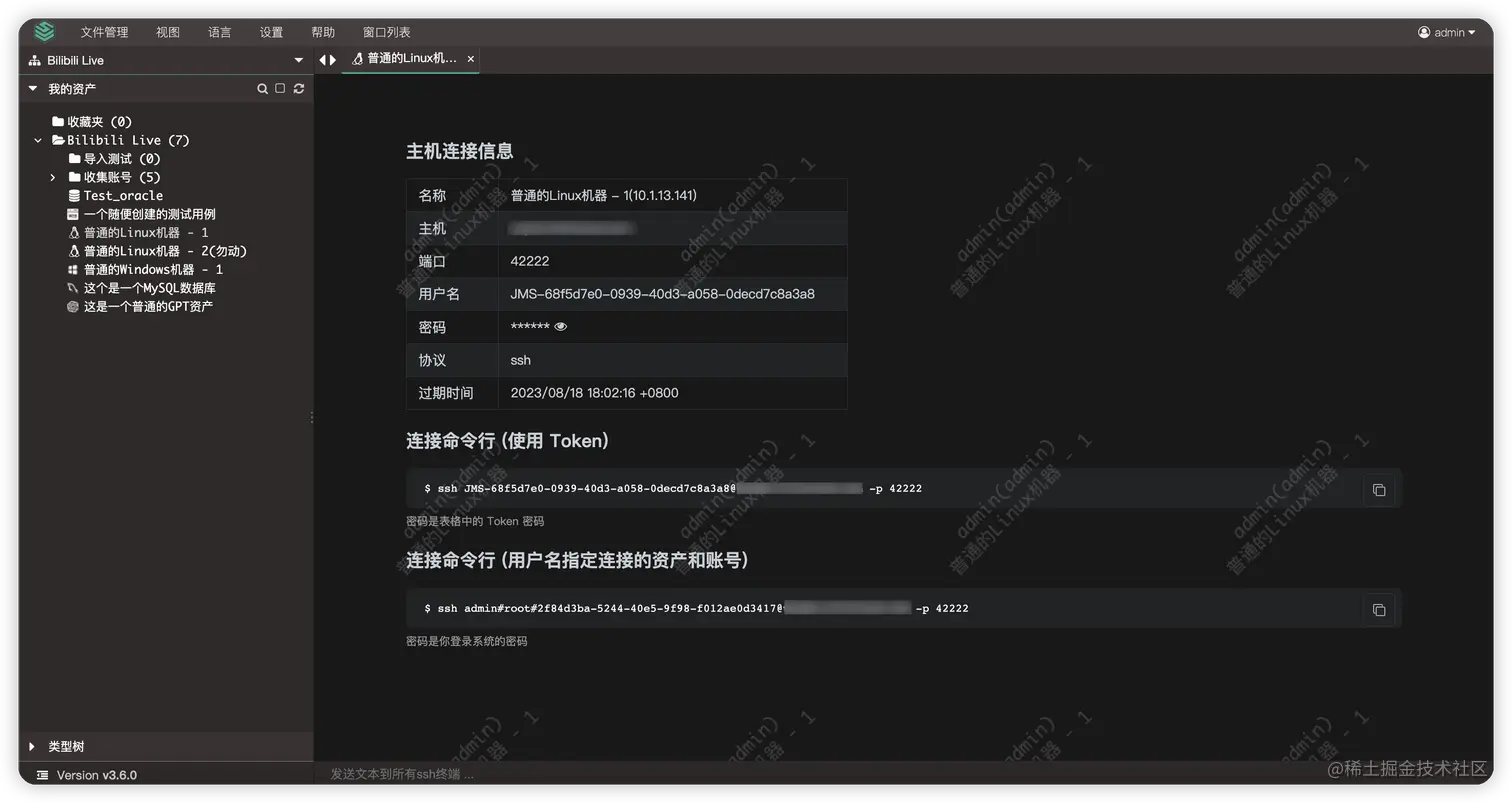Click the GPT asset icon
1512x803 pixels.
[73, 306]
